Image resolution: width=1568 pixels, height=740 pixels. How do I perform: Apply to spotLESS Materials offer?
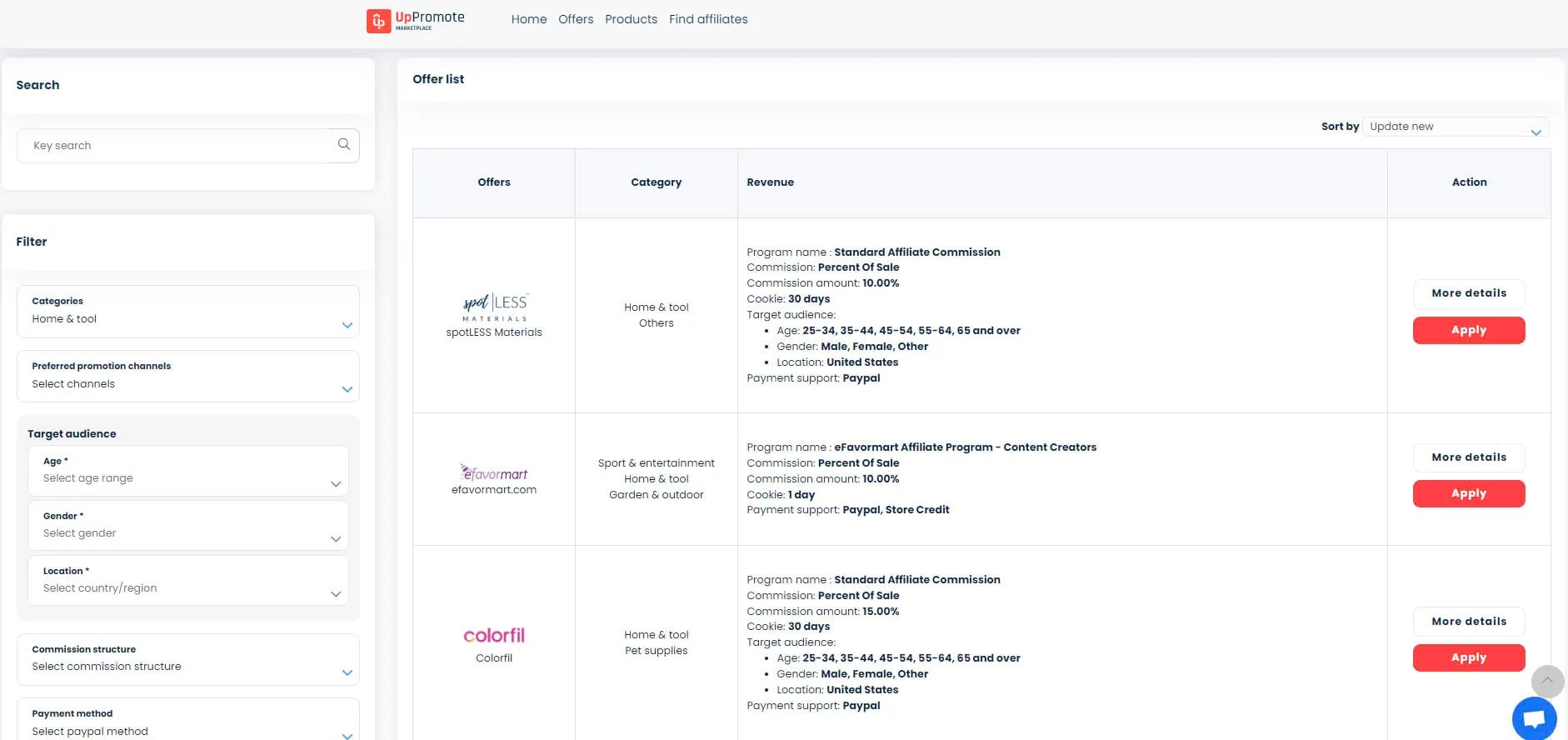click(1469, 330)
